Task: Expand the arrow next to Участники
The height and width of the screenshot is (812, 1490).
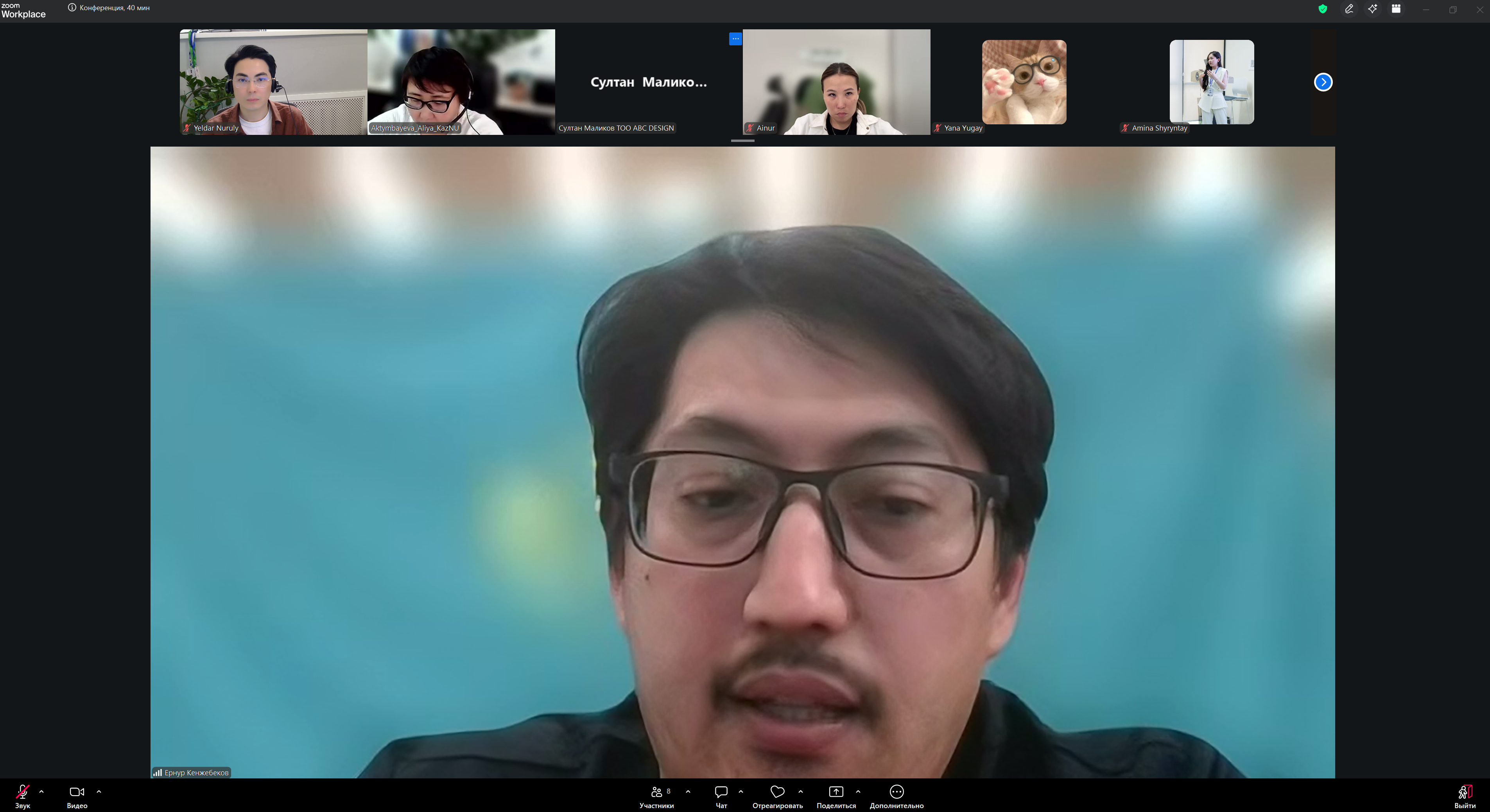Action: pyautogui.click(x=688, y=791)
